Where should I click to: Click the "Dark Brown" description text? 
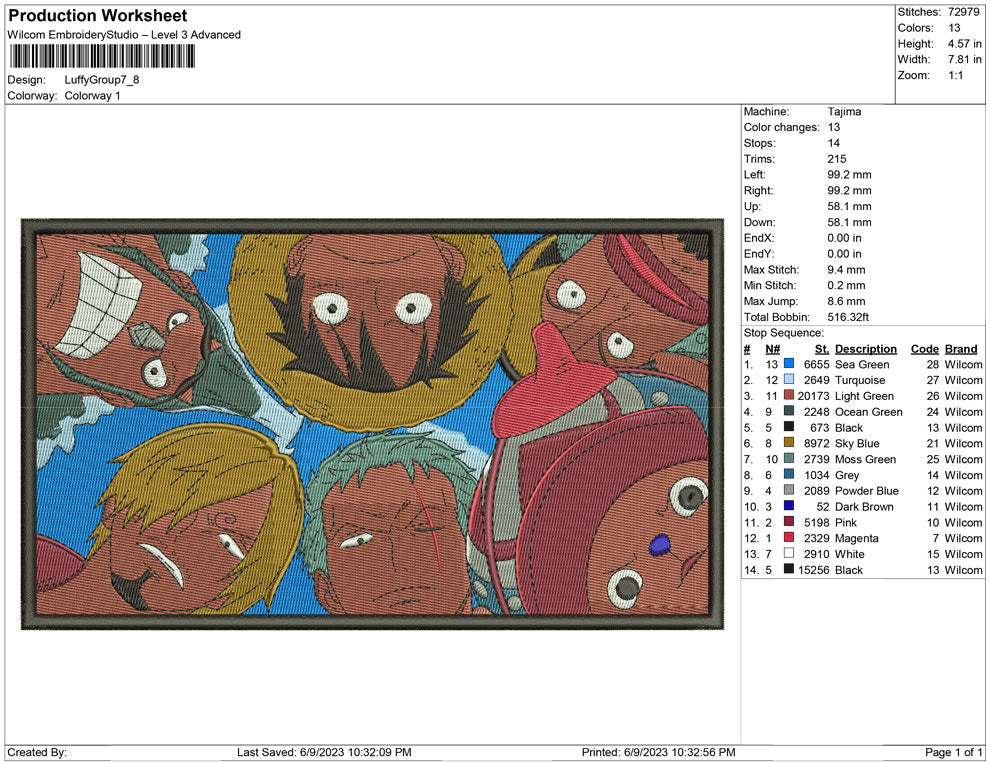(x=864, y=506)
